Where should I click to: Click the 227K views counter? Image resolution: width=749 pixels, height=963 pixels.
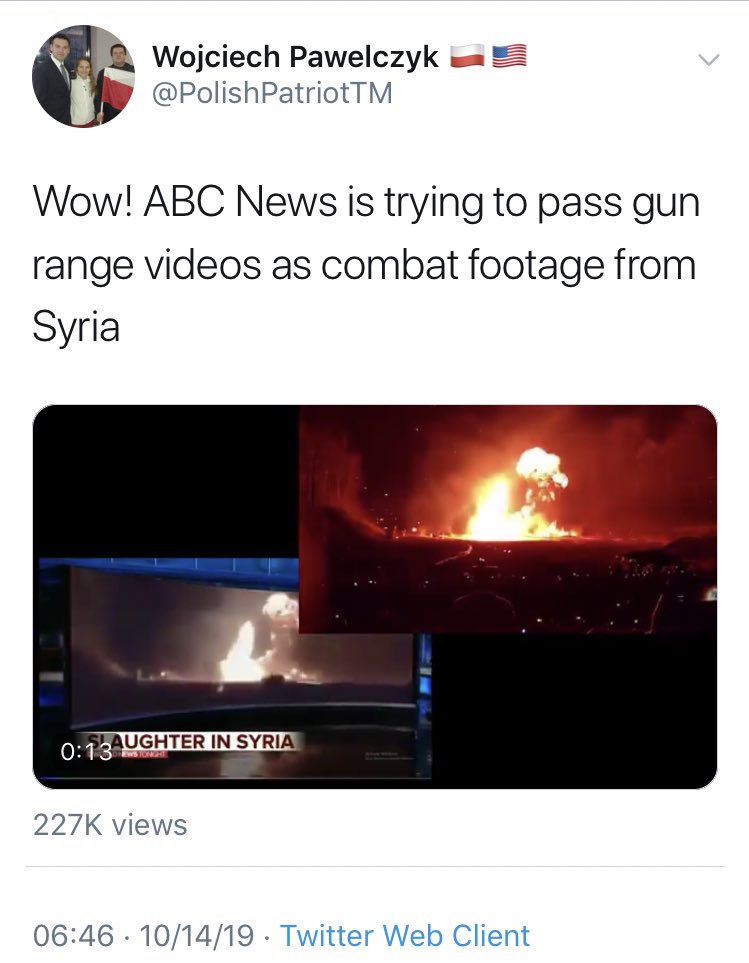[110, 824]
